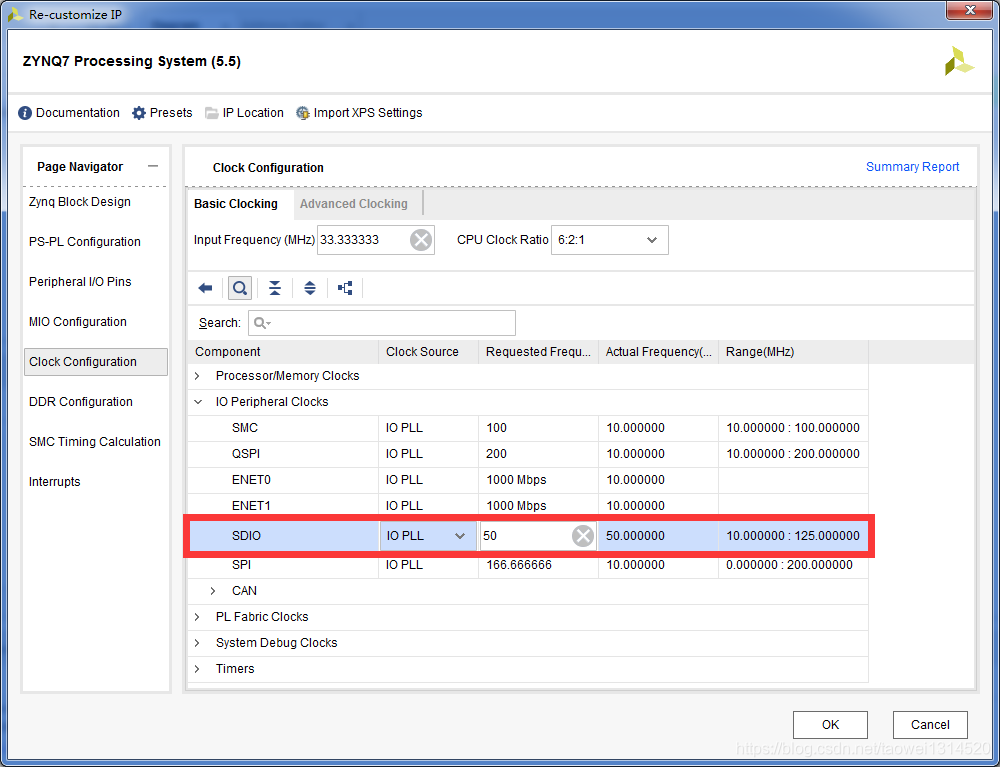
Task: Click the search field magnifier dropdown icon
Action: pos(262,323)
